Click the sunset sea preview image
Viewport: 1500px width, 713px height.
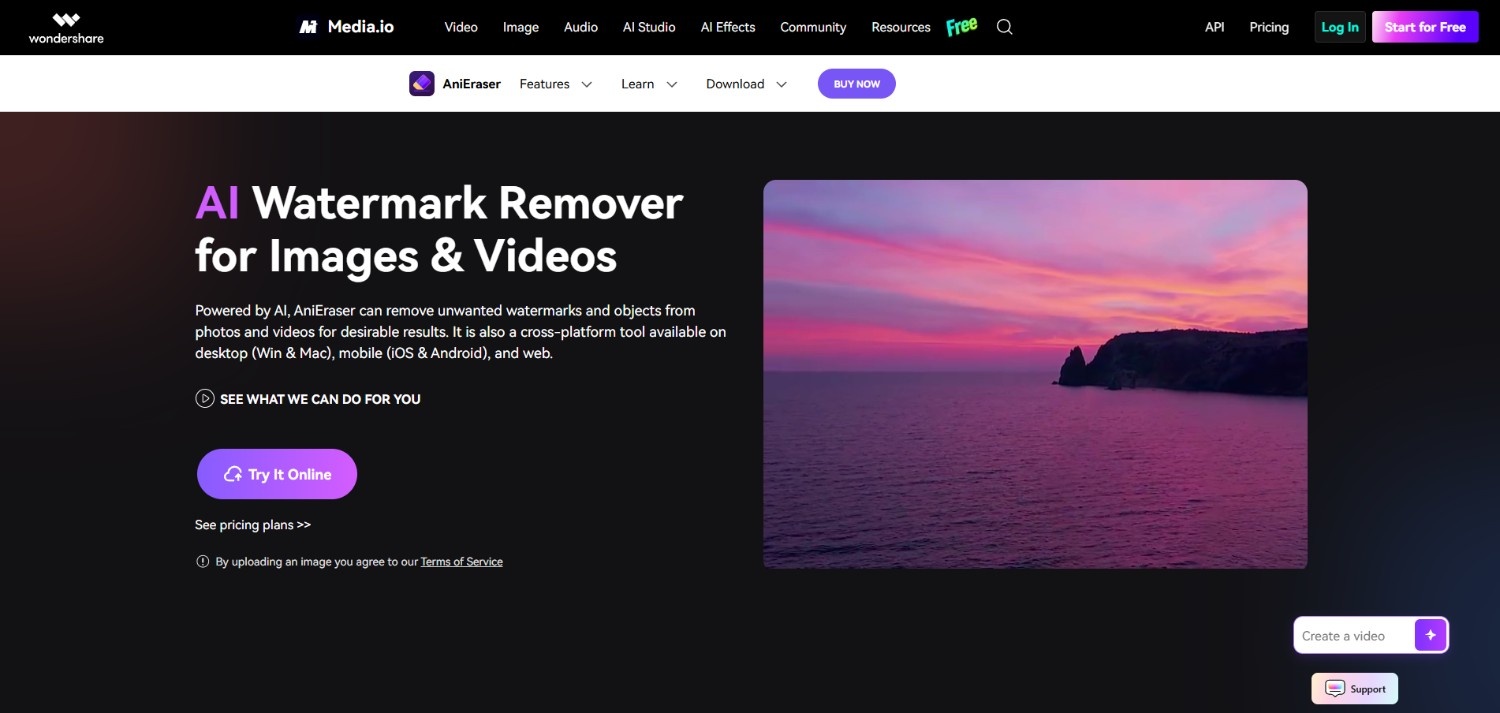tap(1035, 374)
